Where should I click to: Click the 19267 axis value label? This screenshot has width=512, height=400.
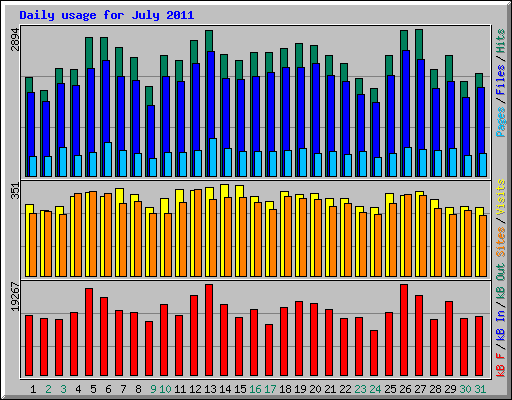pyautogui.click(x=15, y=297)
